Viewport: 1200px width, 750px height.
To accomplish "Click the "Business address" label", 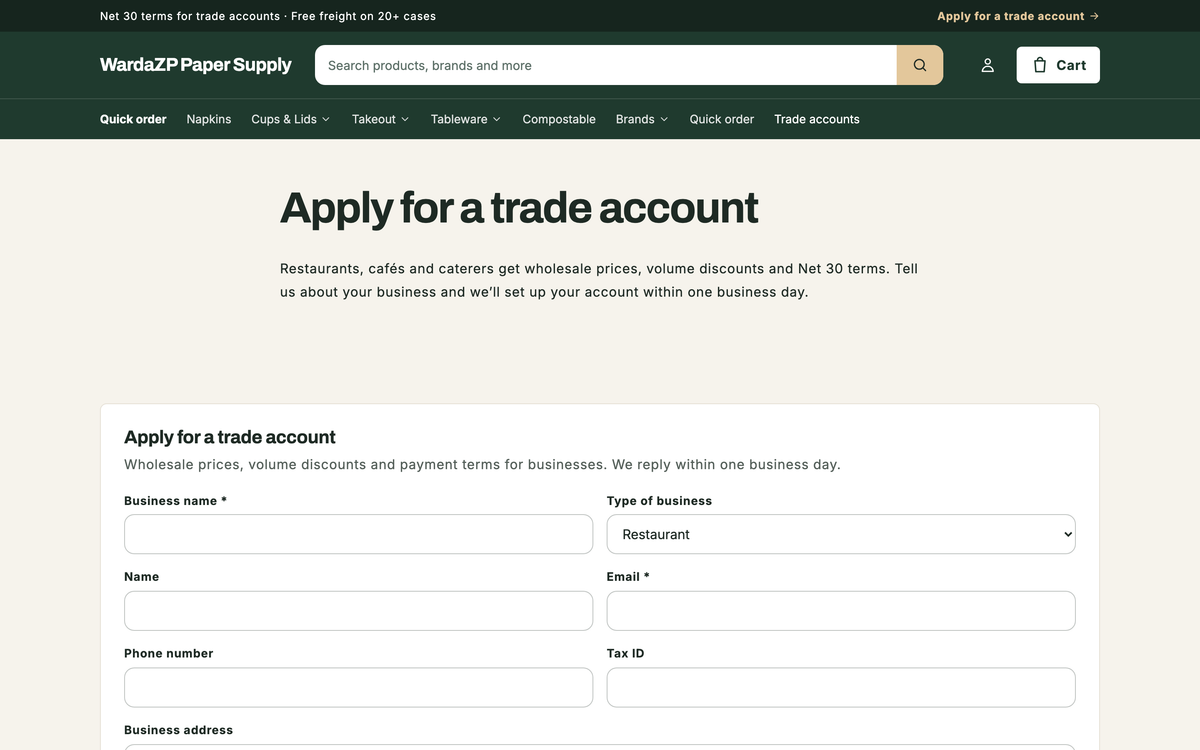I will tap(178, 730).
